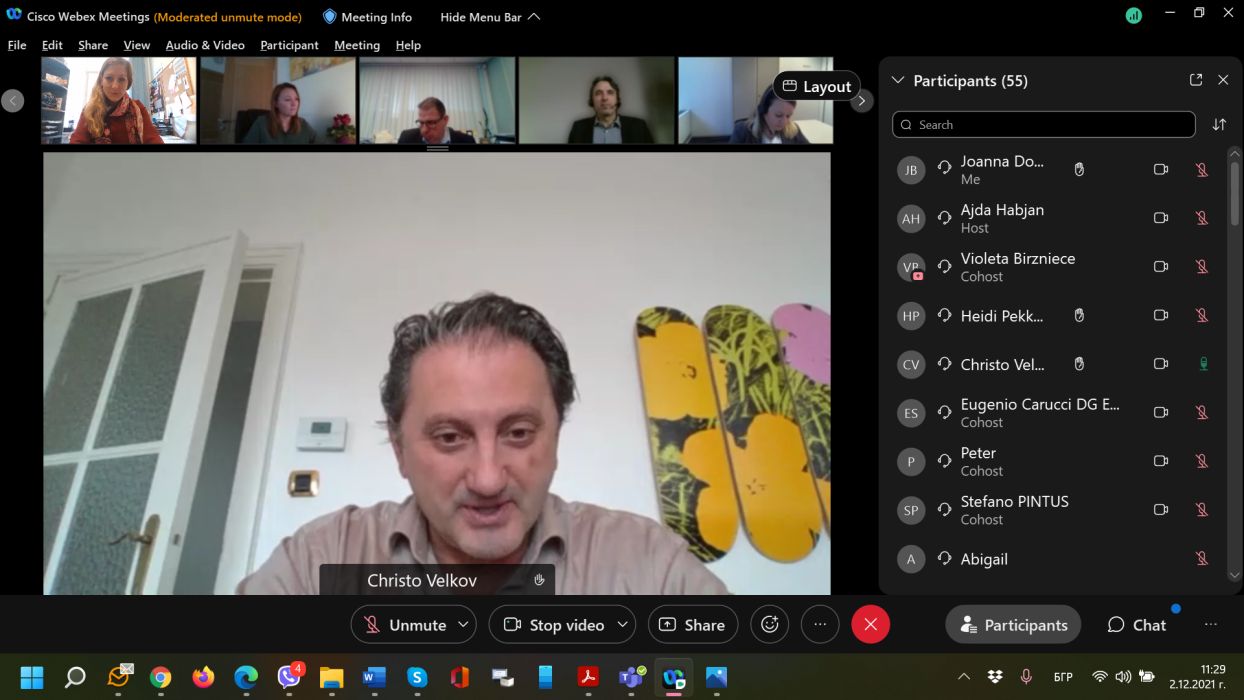Click the more options ellipsis in the meeting controls
This screenshot has width=1244, height=700.
(820, 624)
